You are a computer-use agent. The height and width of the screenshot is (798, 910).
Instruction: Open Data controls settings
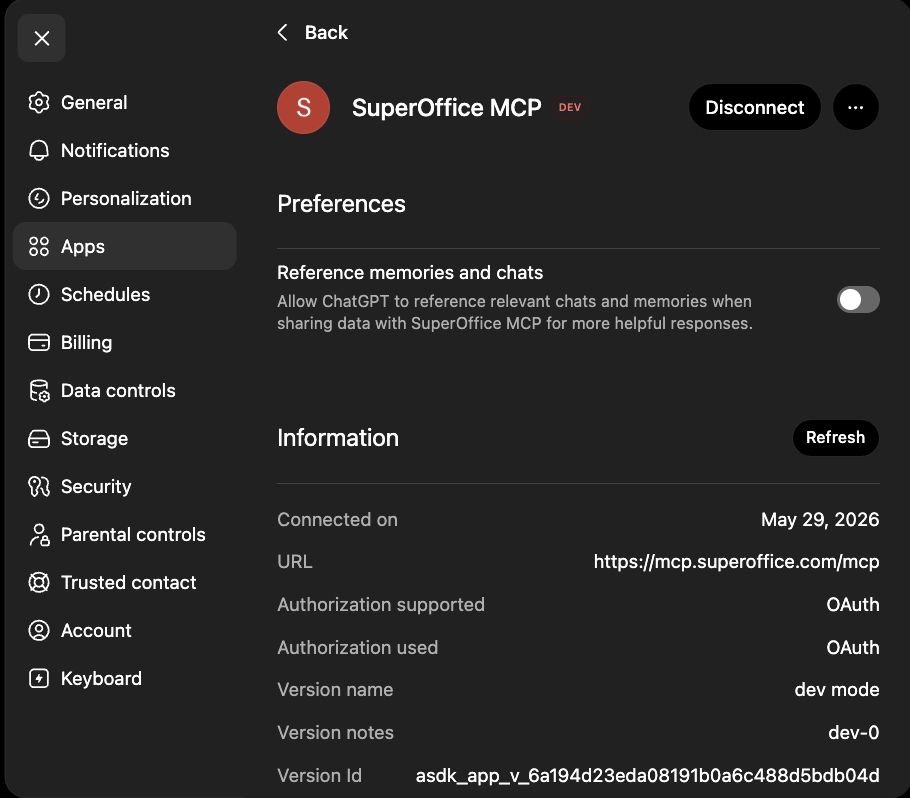[x=125, y=391]
